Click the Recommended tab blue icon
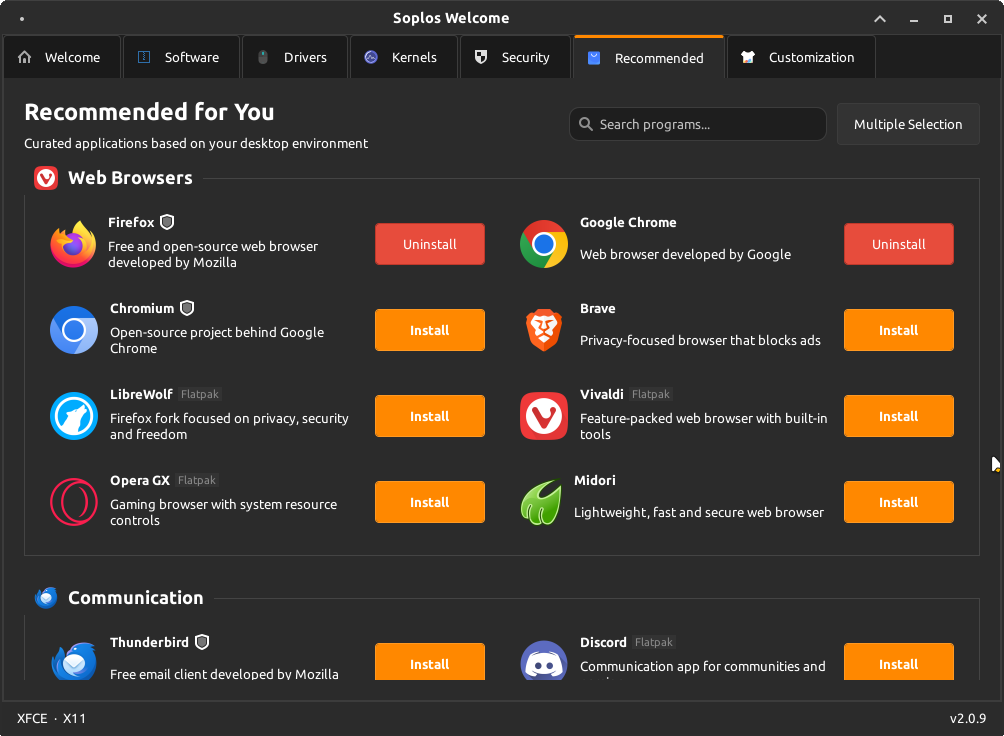Image resolution: width=1004 pixels, height=736 pixels. tap(594, 58)
